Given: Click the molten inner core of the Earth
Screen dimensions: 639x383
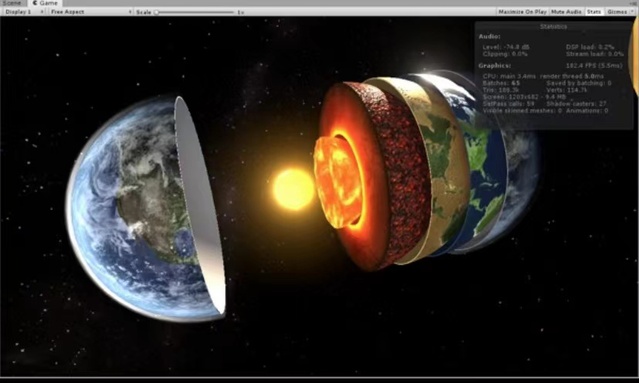Looking at the screenshot, I should pos(337,182).
